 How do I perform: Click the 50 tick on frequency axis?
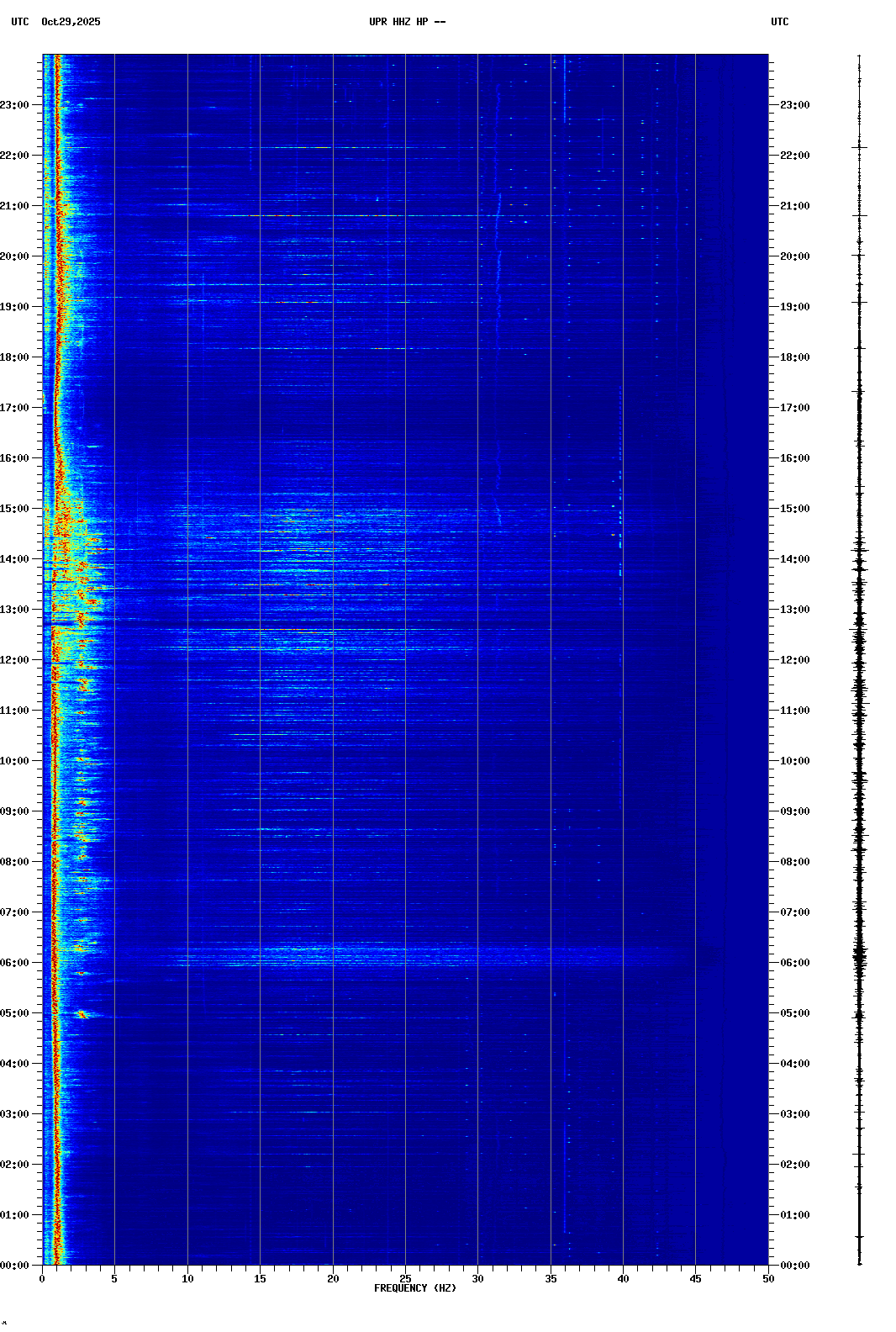point(768,1279)
